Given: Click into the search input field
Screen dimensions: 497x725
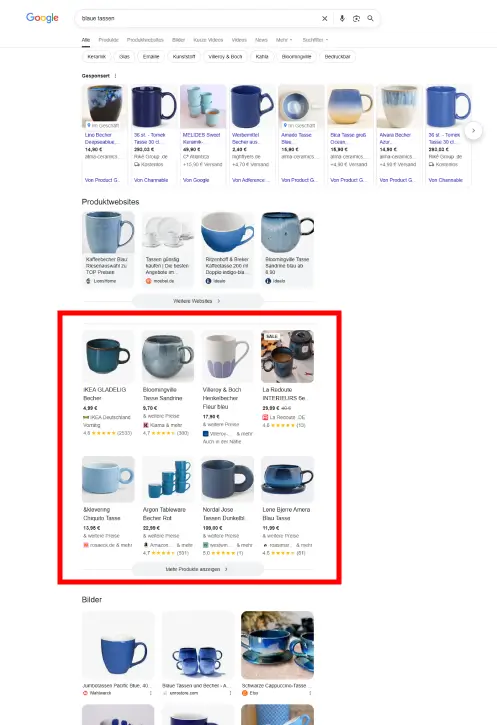Looking at the screenshot, I should [199, 18].
